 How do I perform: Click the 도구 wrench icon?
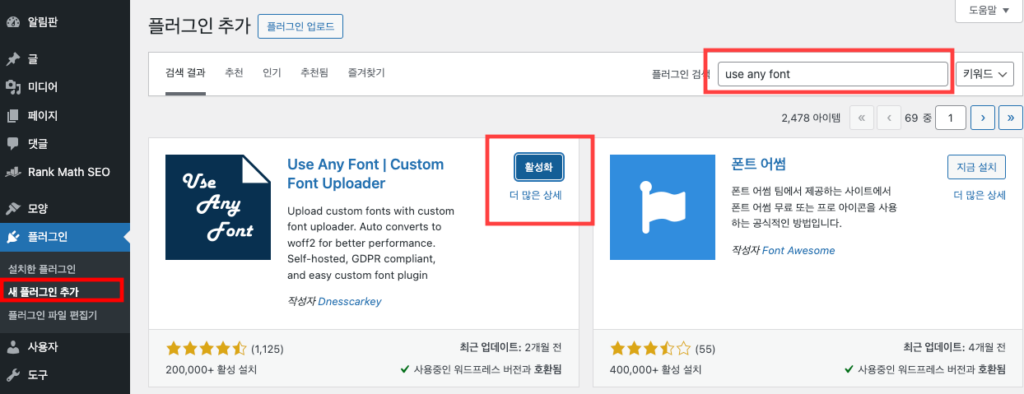[12, 375]
